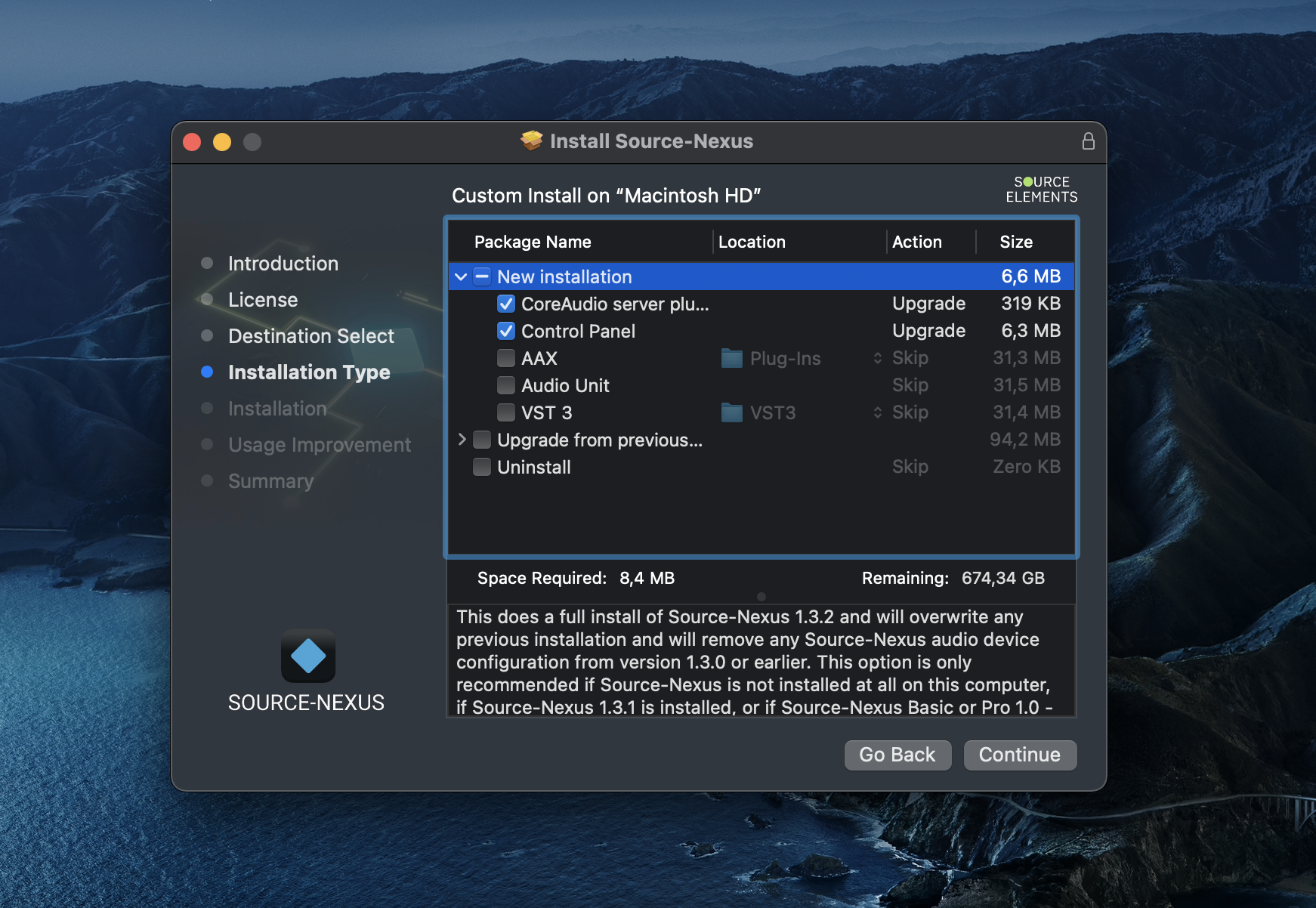Collapse the New installation group

[x=461, y=276]
